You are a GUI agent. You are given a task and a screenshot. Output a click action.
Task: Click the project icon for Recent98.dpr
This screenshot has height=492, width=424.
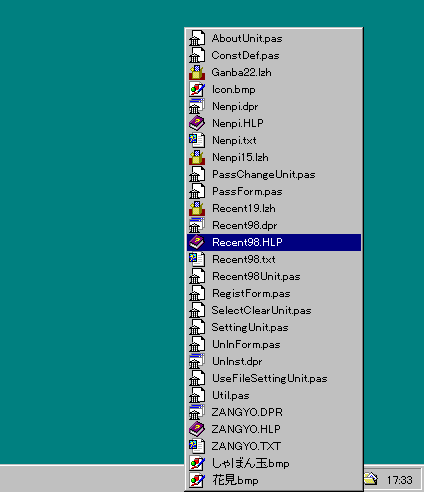(197, 225)
